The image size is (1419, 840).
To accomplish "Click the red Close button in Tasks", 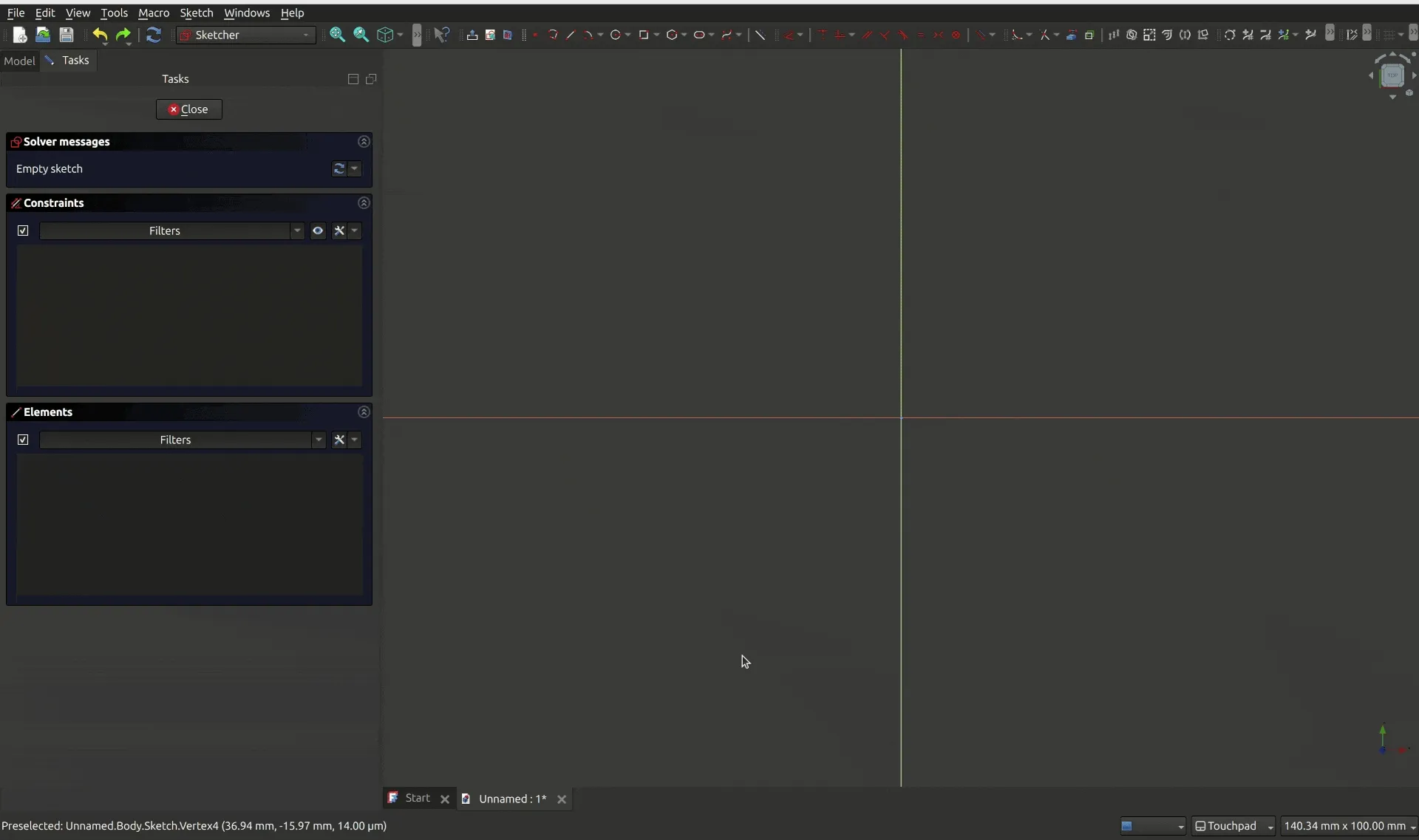I will (x=189, y=109).
